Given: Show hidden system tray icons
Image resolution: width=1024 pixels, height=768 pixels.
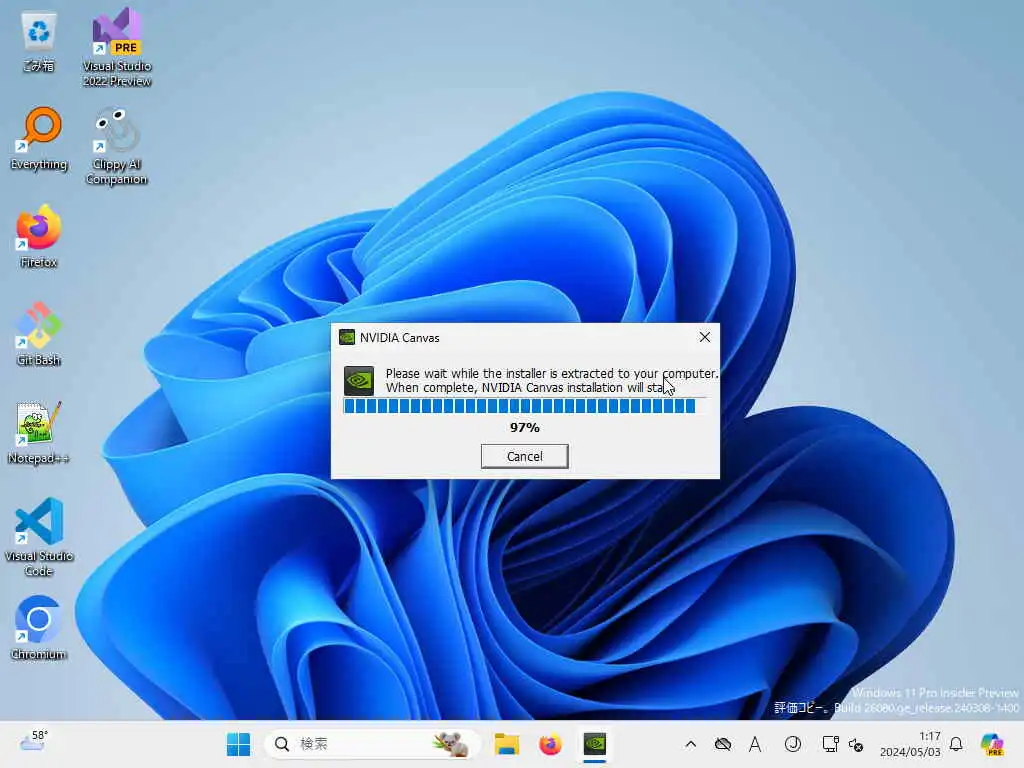Looking at the screenshot, I should (x=691, y=744).
